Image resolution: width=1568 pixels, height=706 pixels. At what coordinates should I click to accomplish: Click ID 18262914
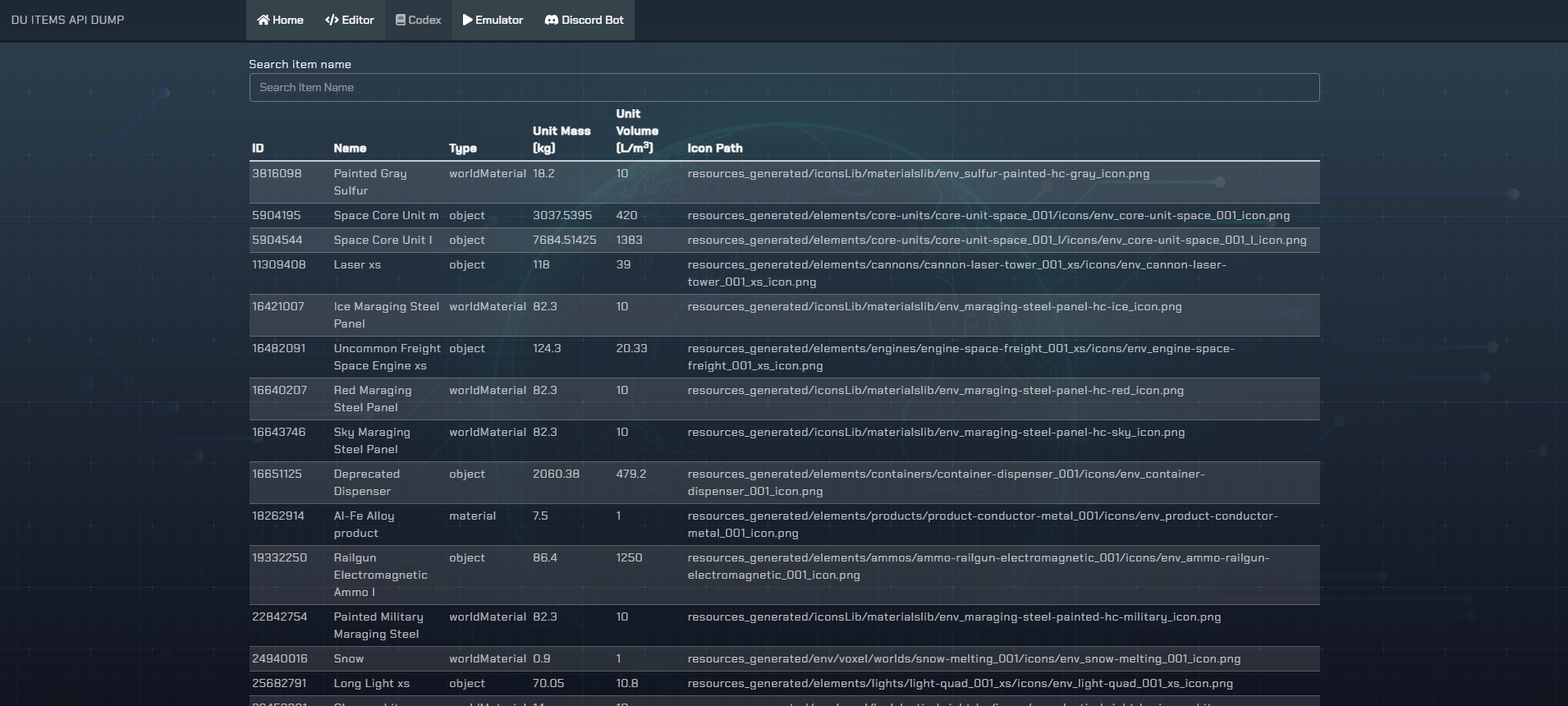(x=278, y=516)
